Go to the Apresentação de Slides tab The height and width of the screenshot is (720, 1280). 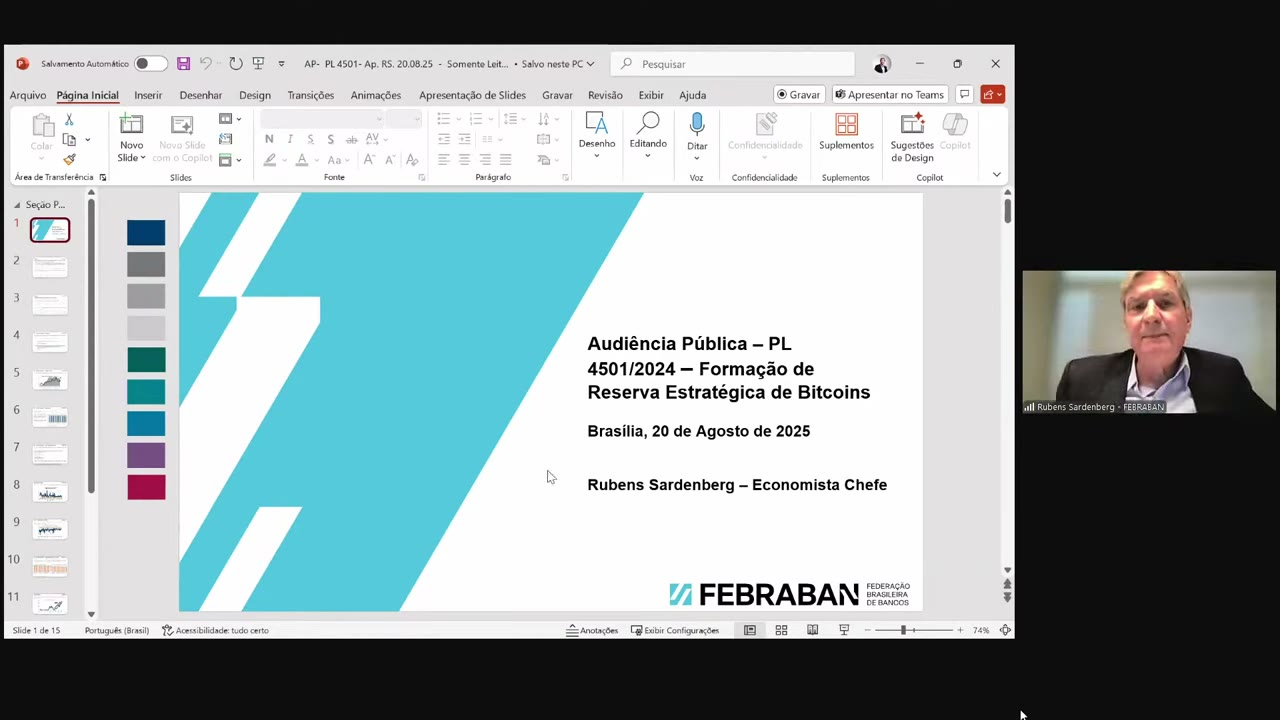(x=472, y=95)
